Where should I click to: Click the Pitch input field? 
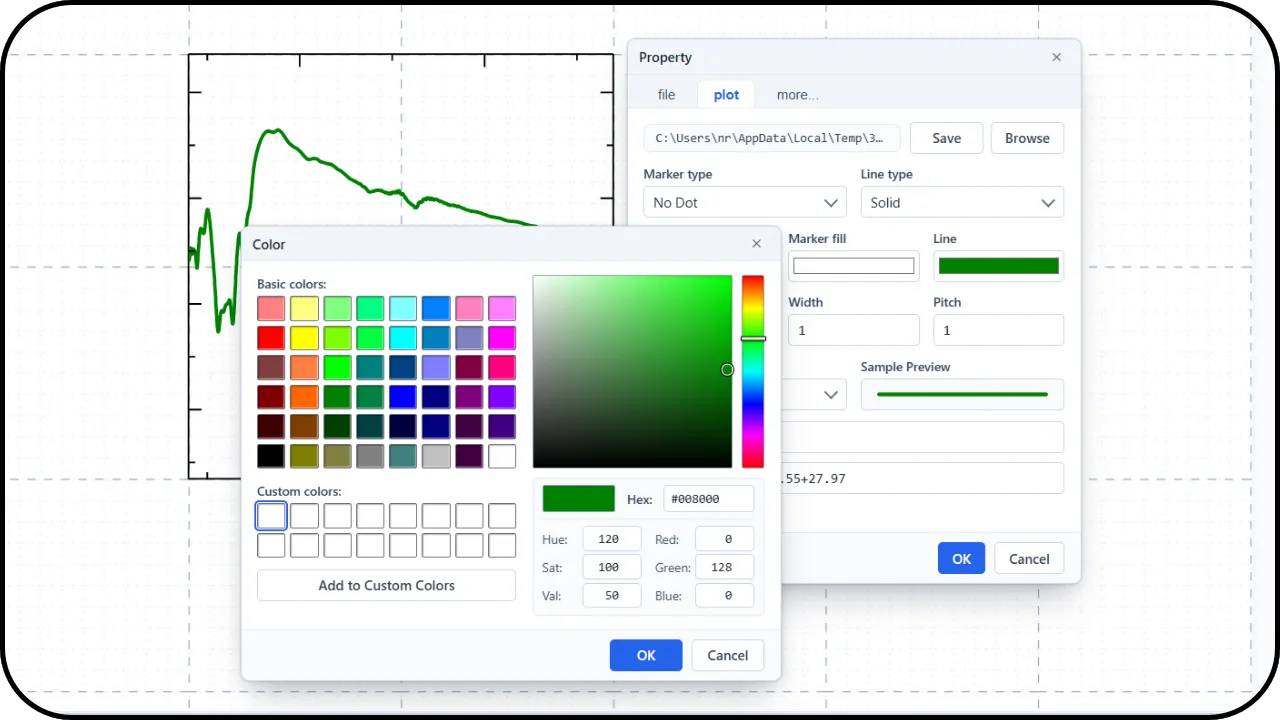click(x=998, y=330)
